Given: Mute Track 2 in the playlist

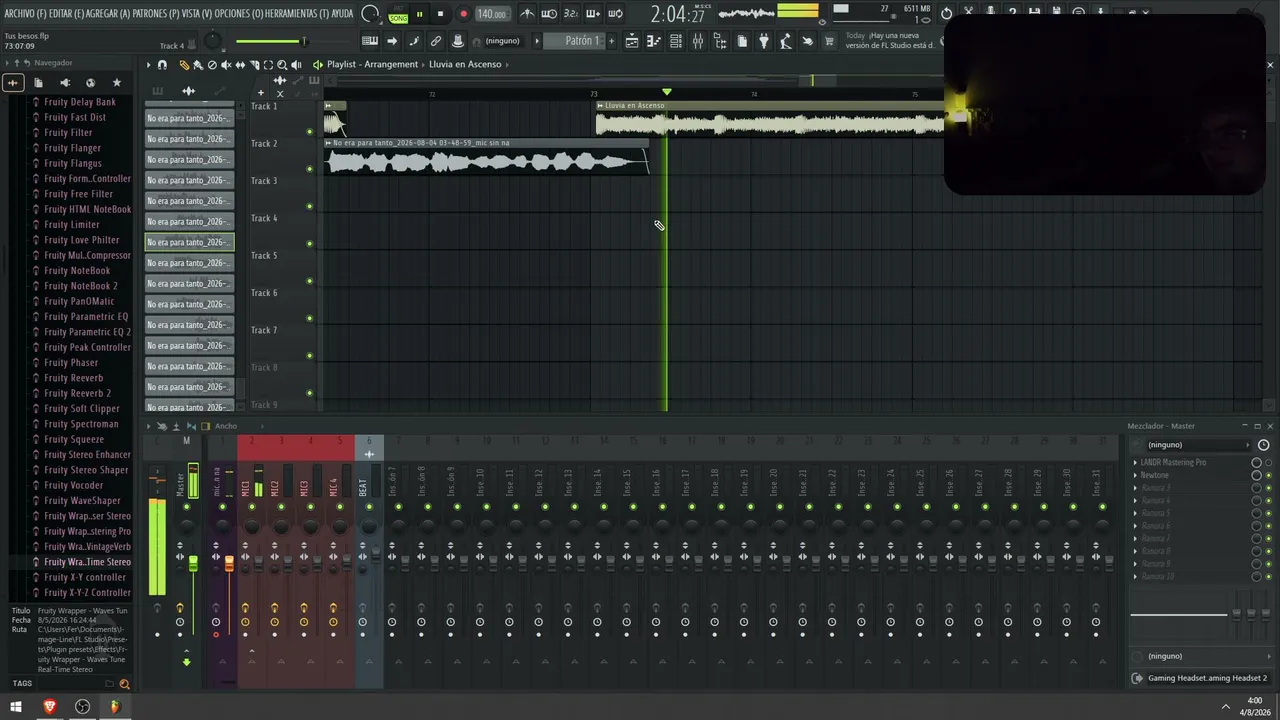Looking at the screenshot, I should coord(309,169).
